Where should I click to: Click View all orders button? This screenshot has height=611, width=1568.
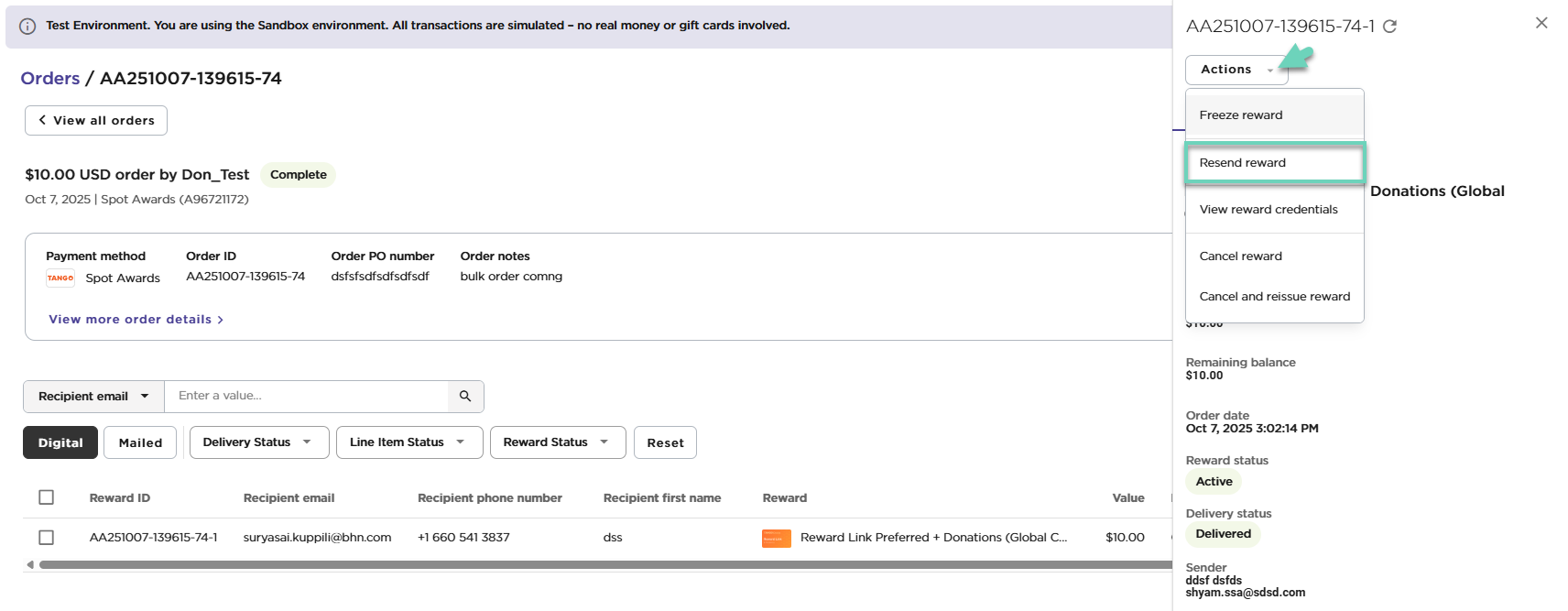pos(96,121)
